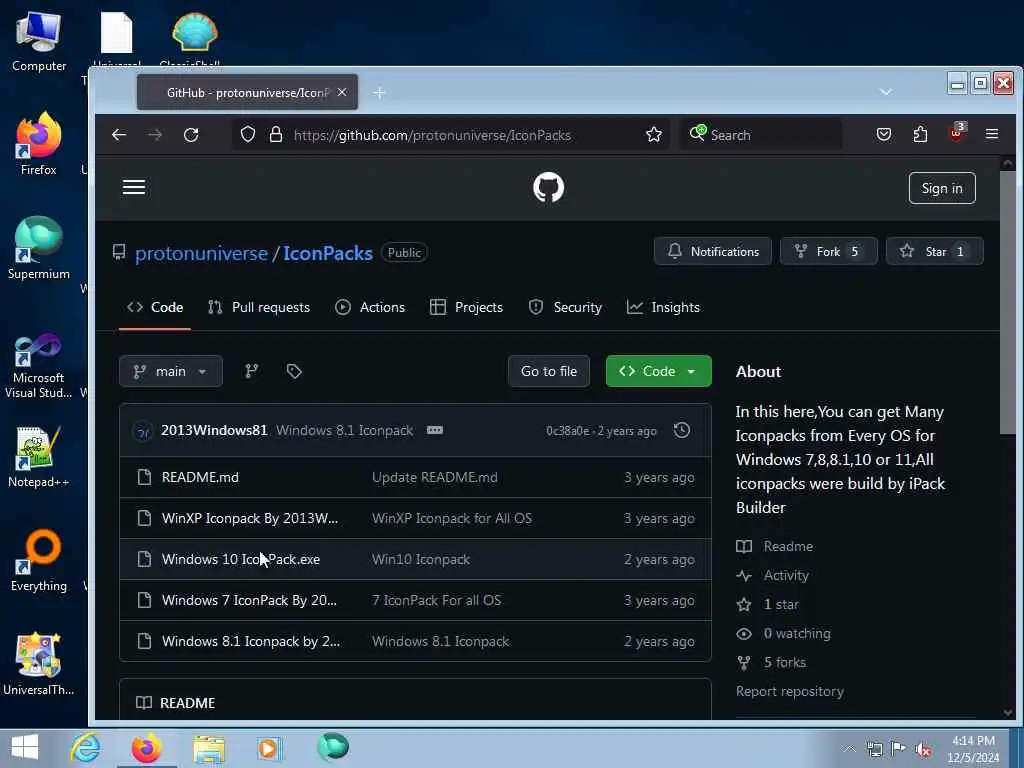This screenshot has height=768, width=1024.
Task: Close the GitHub browser tab
Action: (342, 93)
